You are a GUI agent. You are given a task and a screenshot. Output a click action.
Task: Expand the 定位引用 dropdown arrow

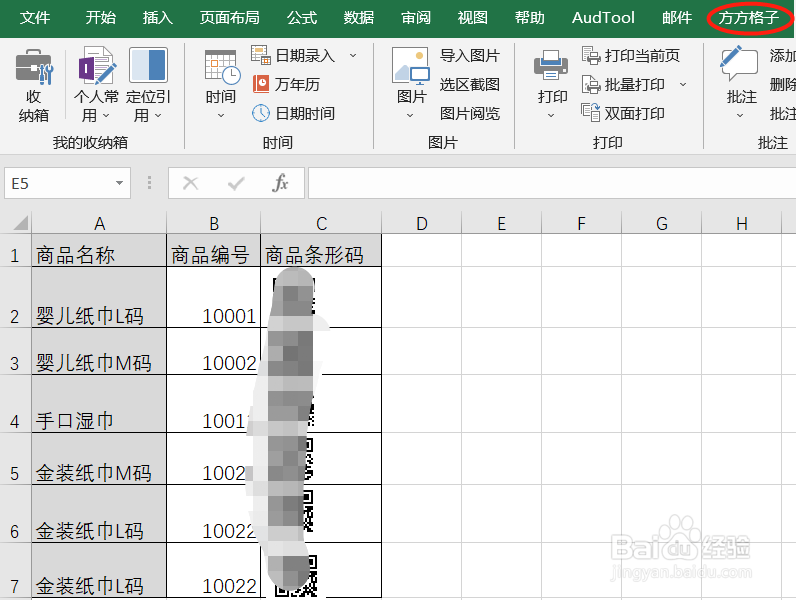coord(158,116)
